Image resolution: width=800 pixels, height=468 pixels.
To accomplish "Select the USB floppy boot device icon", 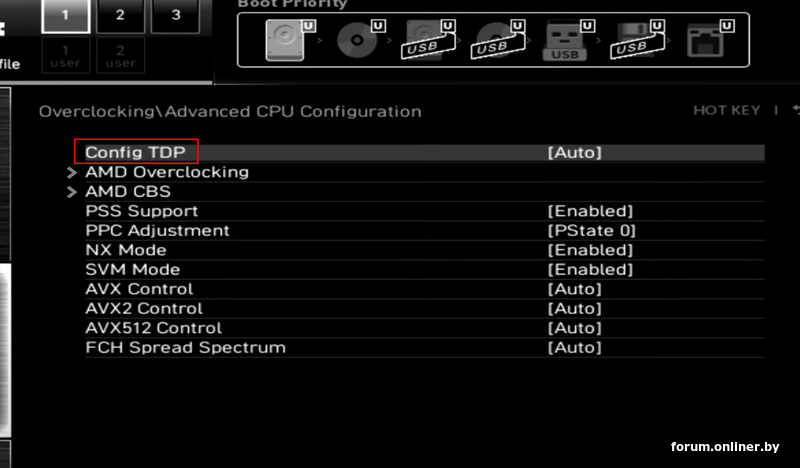I will [x=637, y=40].
